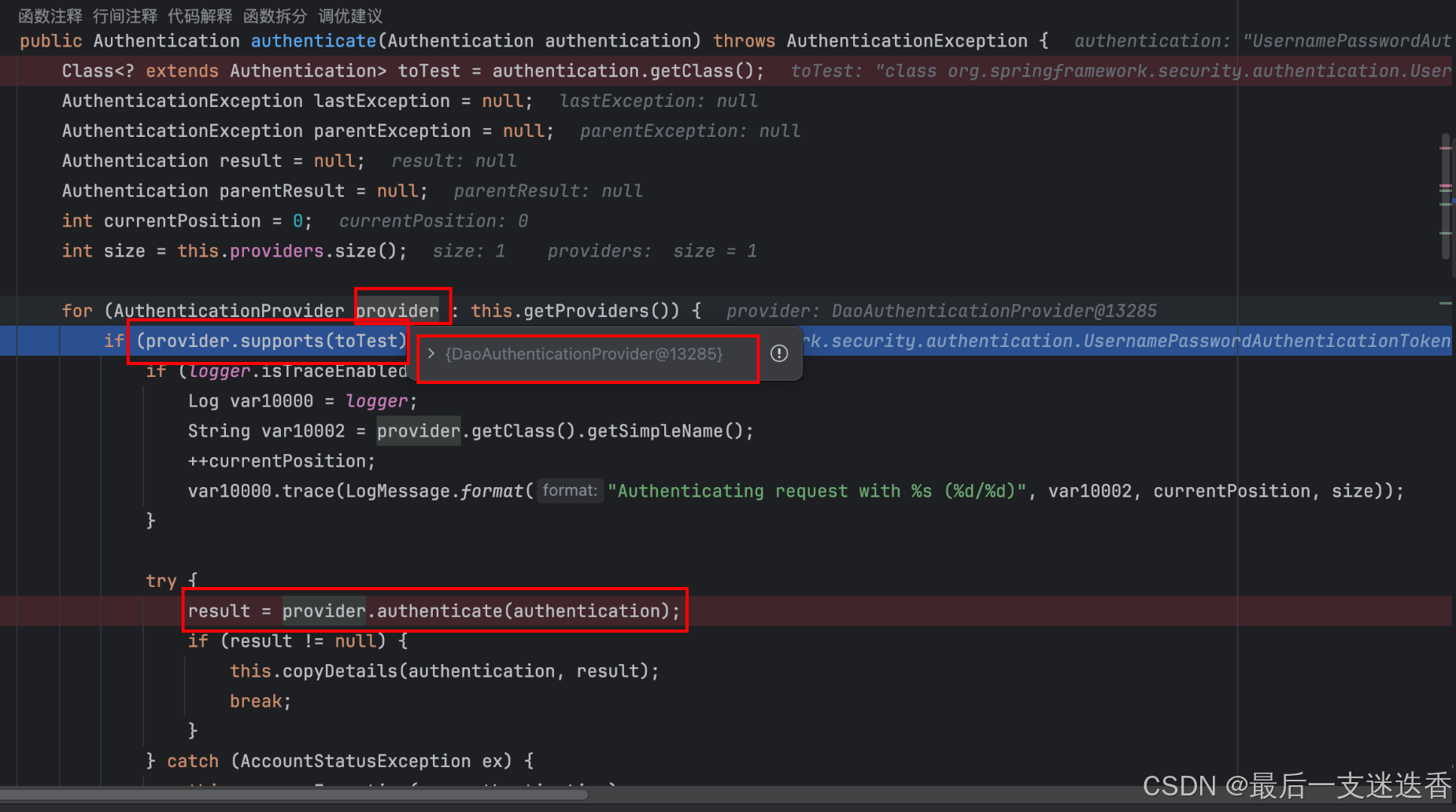Image resolution: width=1456 pixels, height=812 pixels.
Task: Click the round info icon beside the value popup
Action: pos(779,354)
